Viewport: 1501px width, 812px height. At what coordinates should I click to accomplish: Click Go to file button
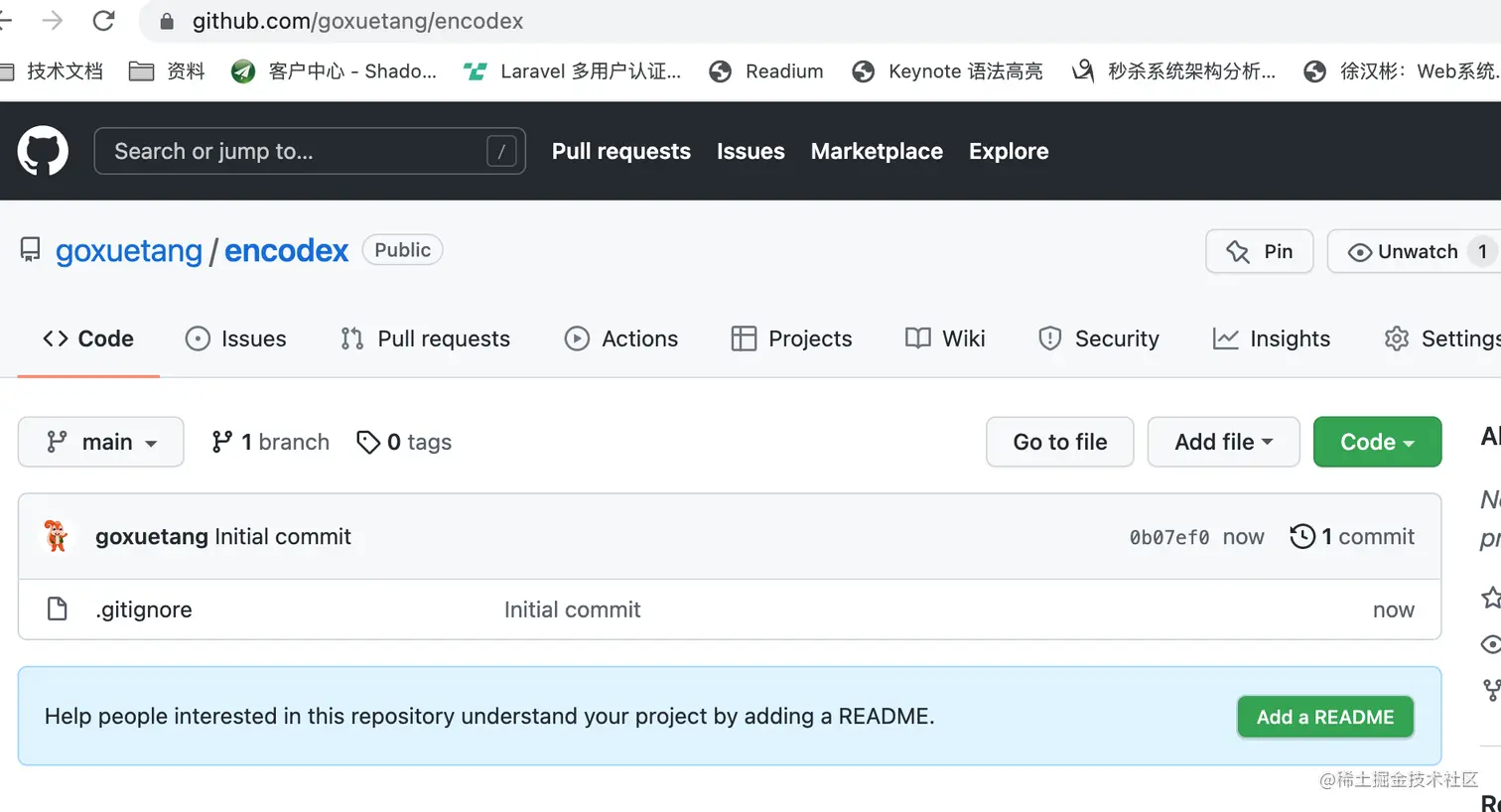(x=1059, y=442)
